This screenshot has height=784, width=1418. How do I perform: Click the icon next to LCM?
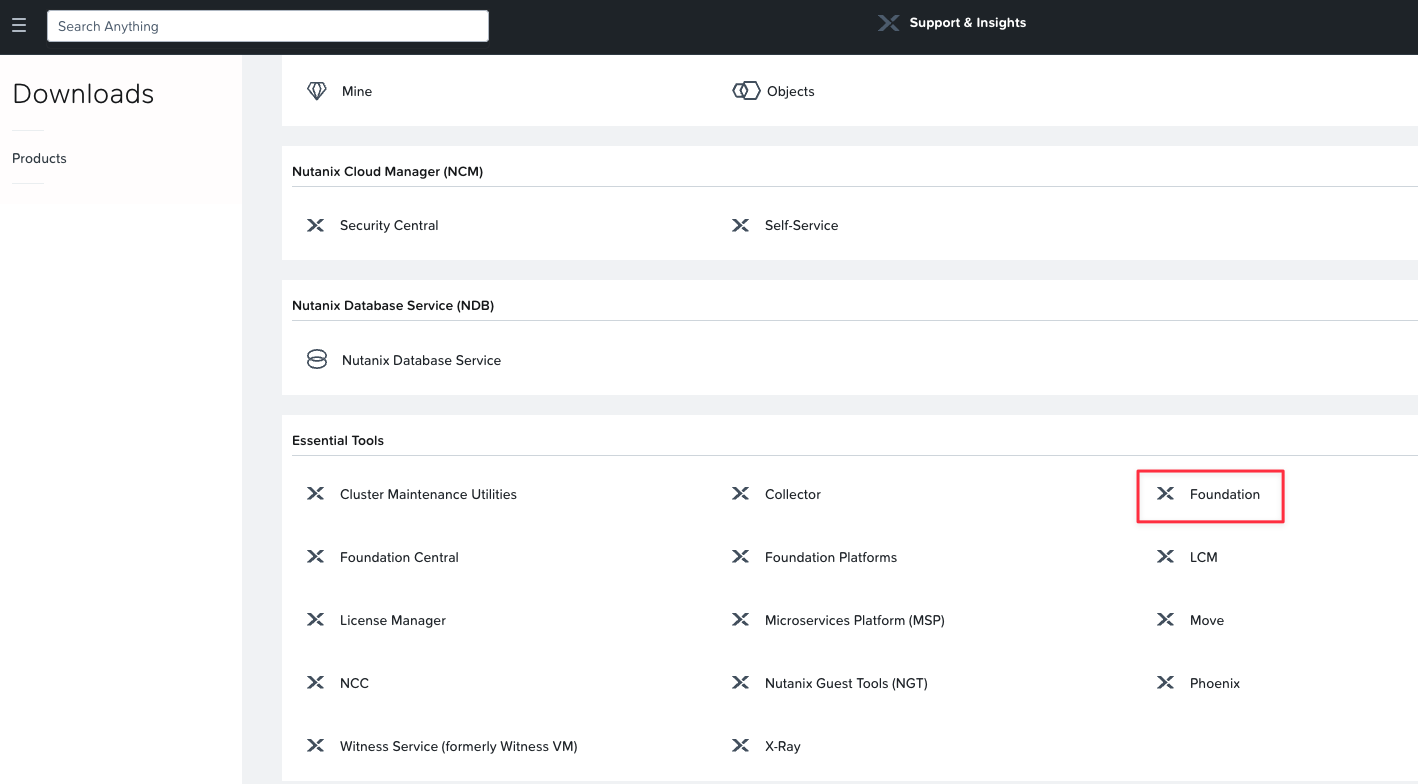point(1165,557)
